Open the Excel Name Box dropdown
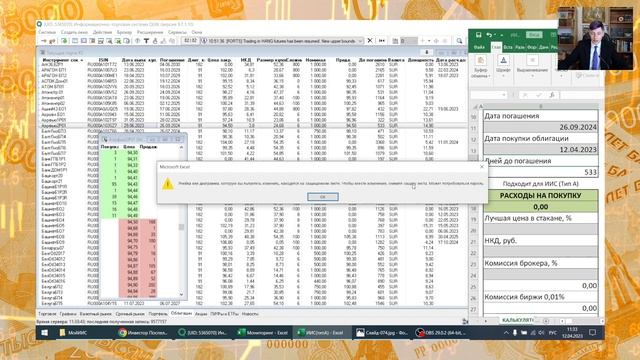This screenshot has height=360, width=640. pos(503,95)
